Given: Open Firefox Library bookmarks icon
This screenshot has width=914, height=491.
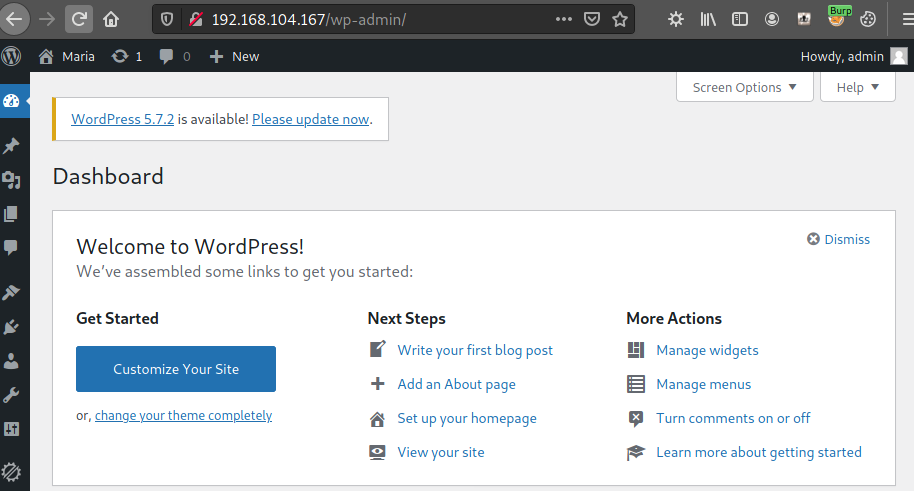Looking at the screenshot, I should (x=708, y=19).
